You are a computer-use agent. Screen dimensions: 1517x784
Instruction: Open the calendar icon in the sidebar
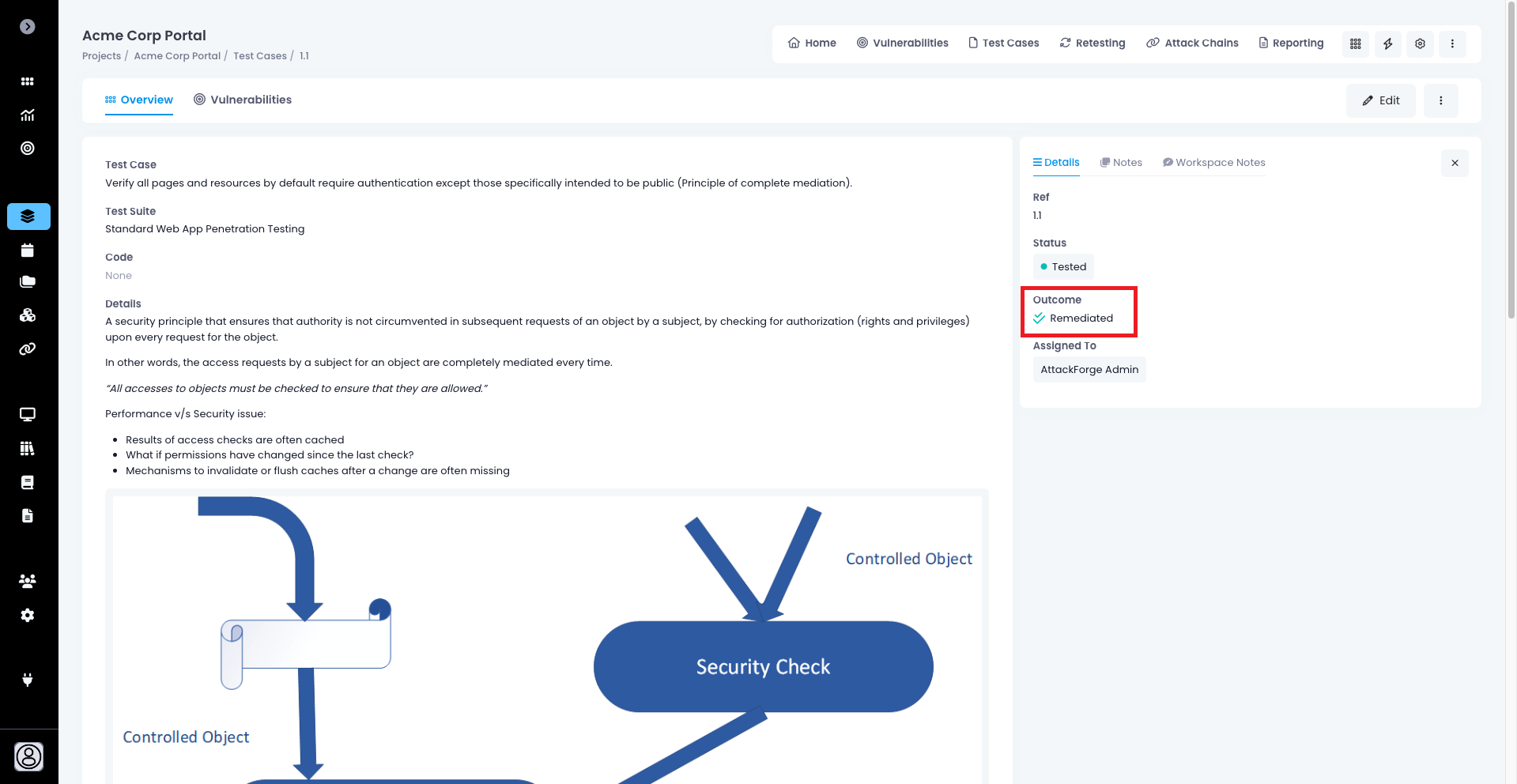tap(28, 251)
